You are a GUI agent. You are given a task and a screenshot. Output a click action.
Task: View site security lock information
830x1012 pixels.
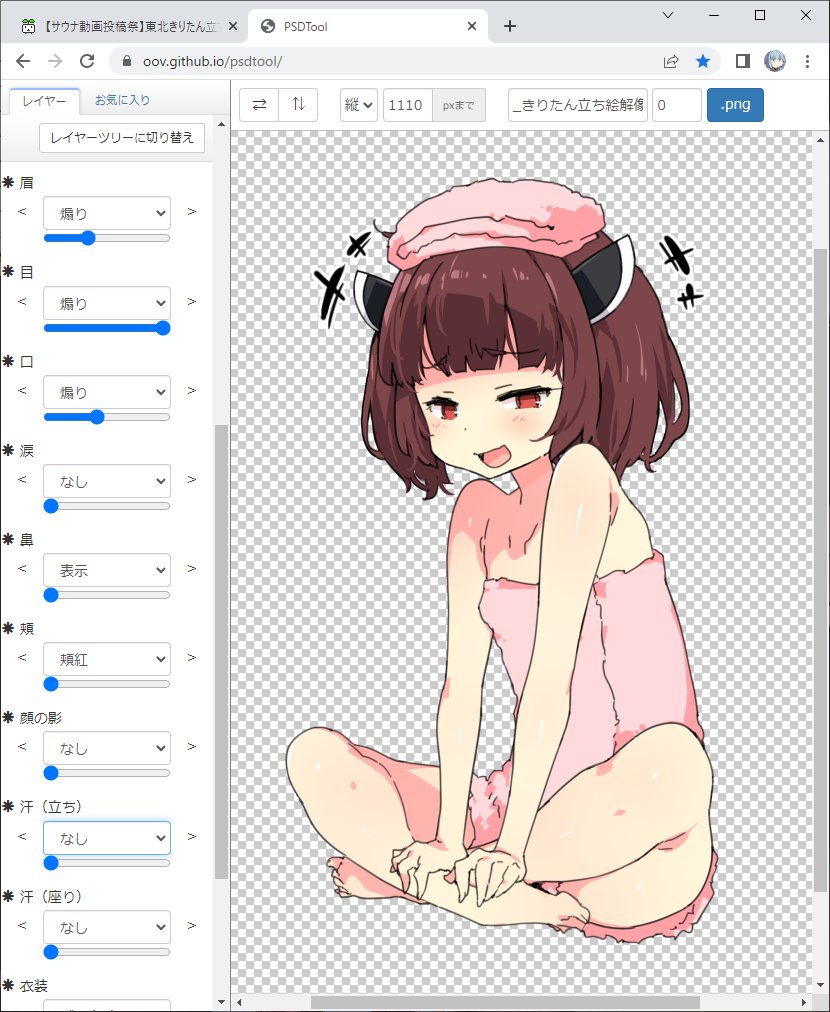[127, 61]
